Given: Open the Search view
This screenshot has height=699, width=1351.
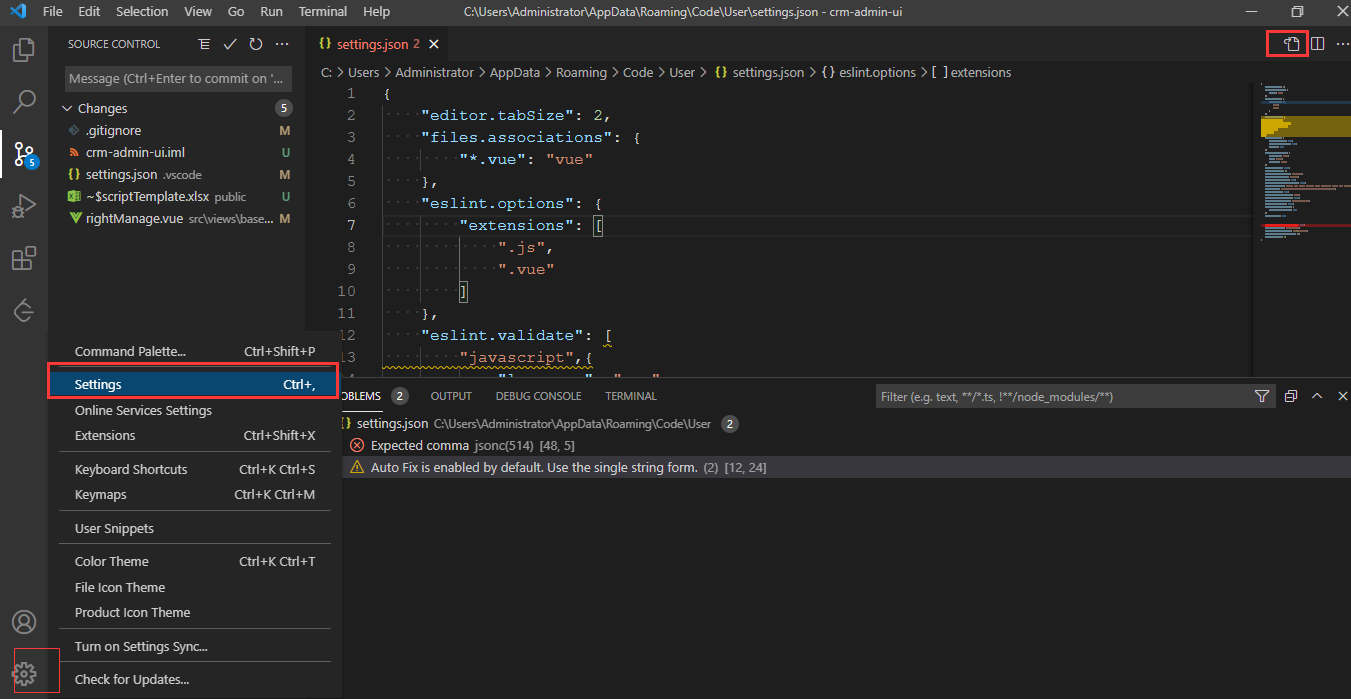Looking at the screenshot, I should click(25, 101).
